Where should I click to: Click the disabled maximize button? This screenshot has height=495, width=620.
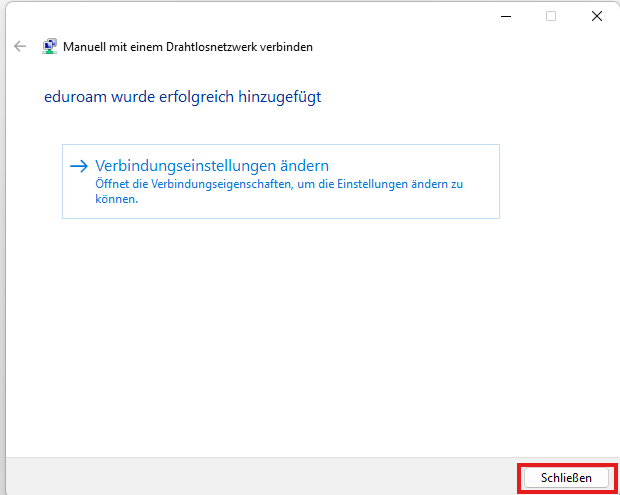[551, 16]
